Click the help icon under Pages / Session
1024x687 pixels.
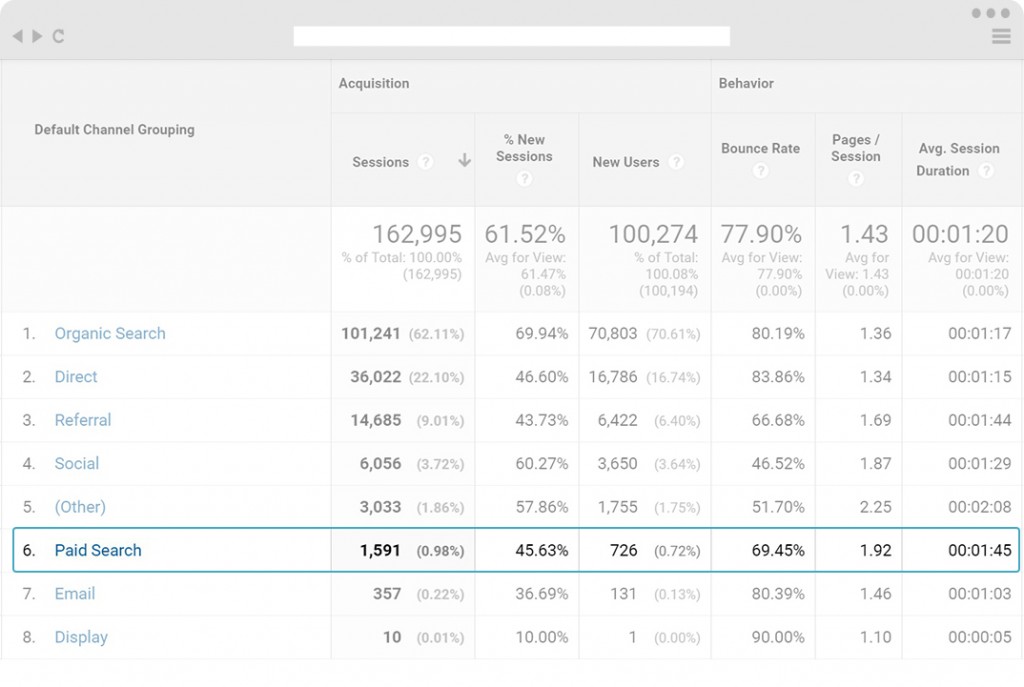click(x=856, y=179)
